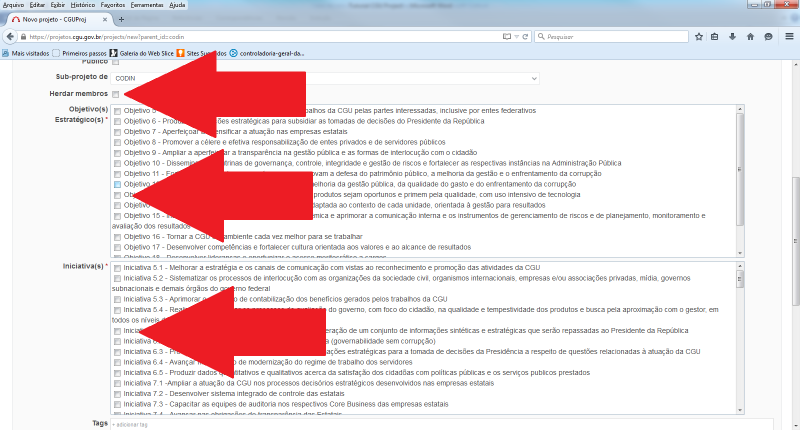Open a new tab with plus button
800x430 pixels.
pos(122,19)
